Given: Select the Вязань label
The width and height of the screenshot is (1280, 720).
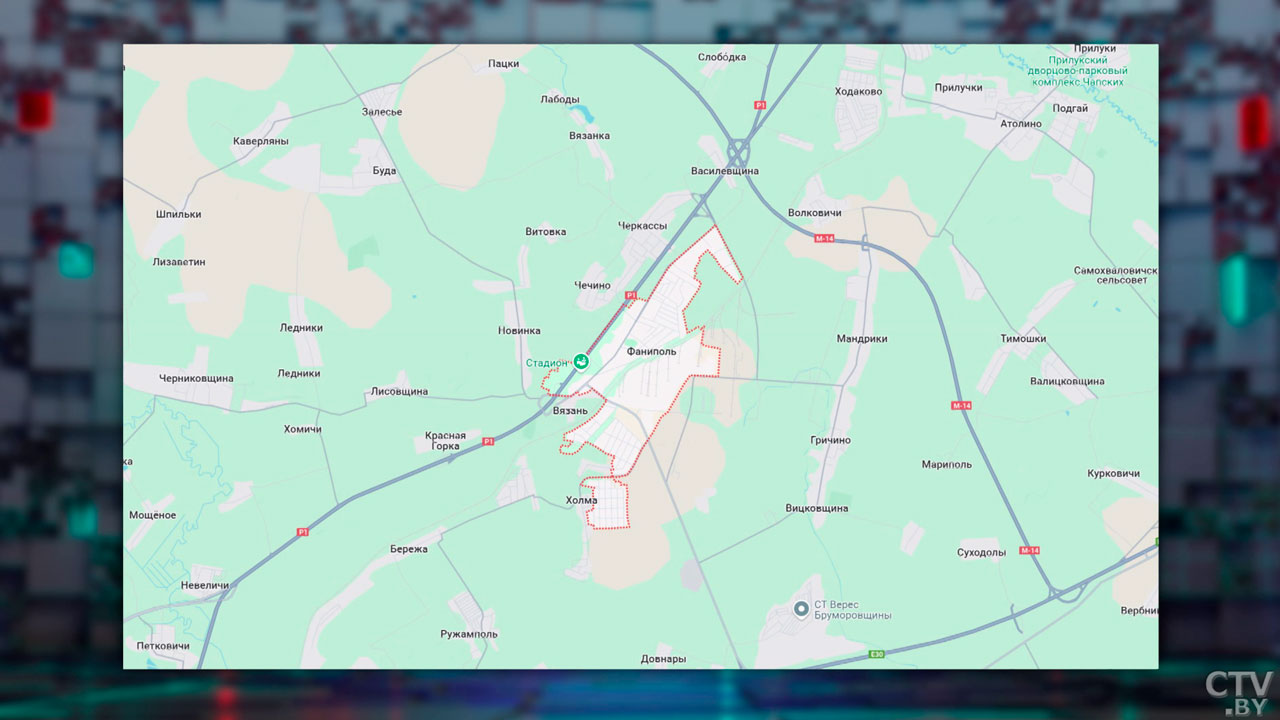Looking at the screenshot, I should [570, 411].
